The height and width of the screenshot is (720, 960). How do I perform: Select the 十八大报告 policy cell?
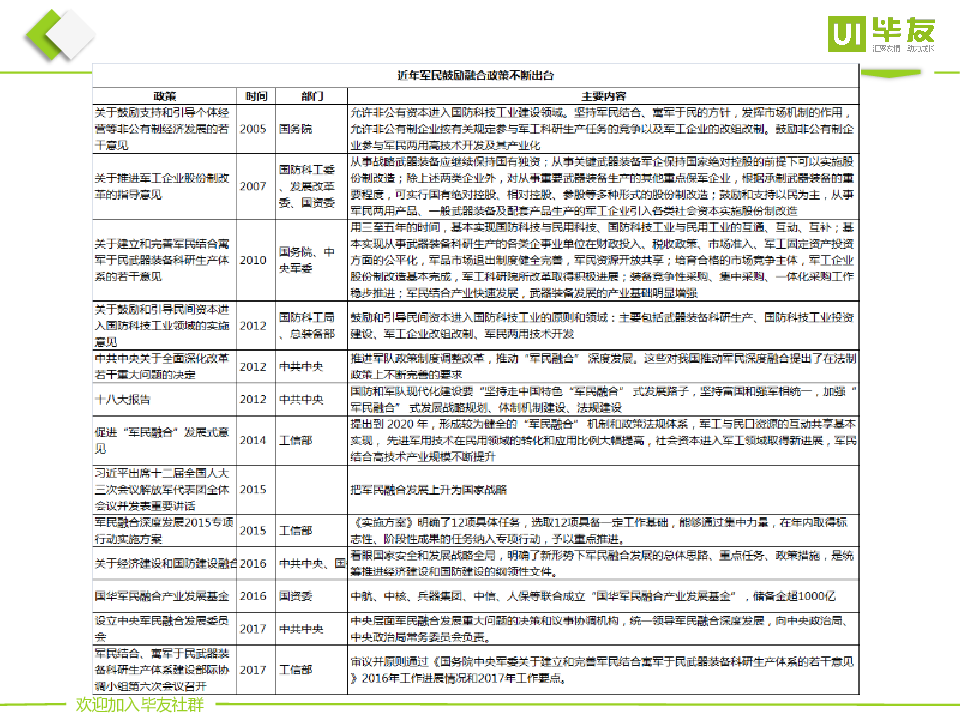click(x=123, y=399)
